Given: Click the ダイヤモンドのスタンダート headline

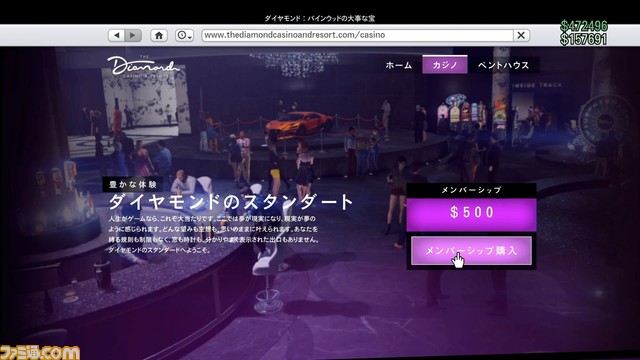Looking at the screenshot, I should tap(231, 202).
